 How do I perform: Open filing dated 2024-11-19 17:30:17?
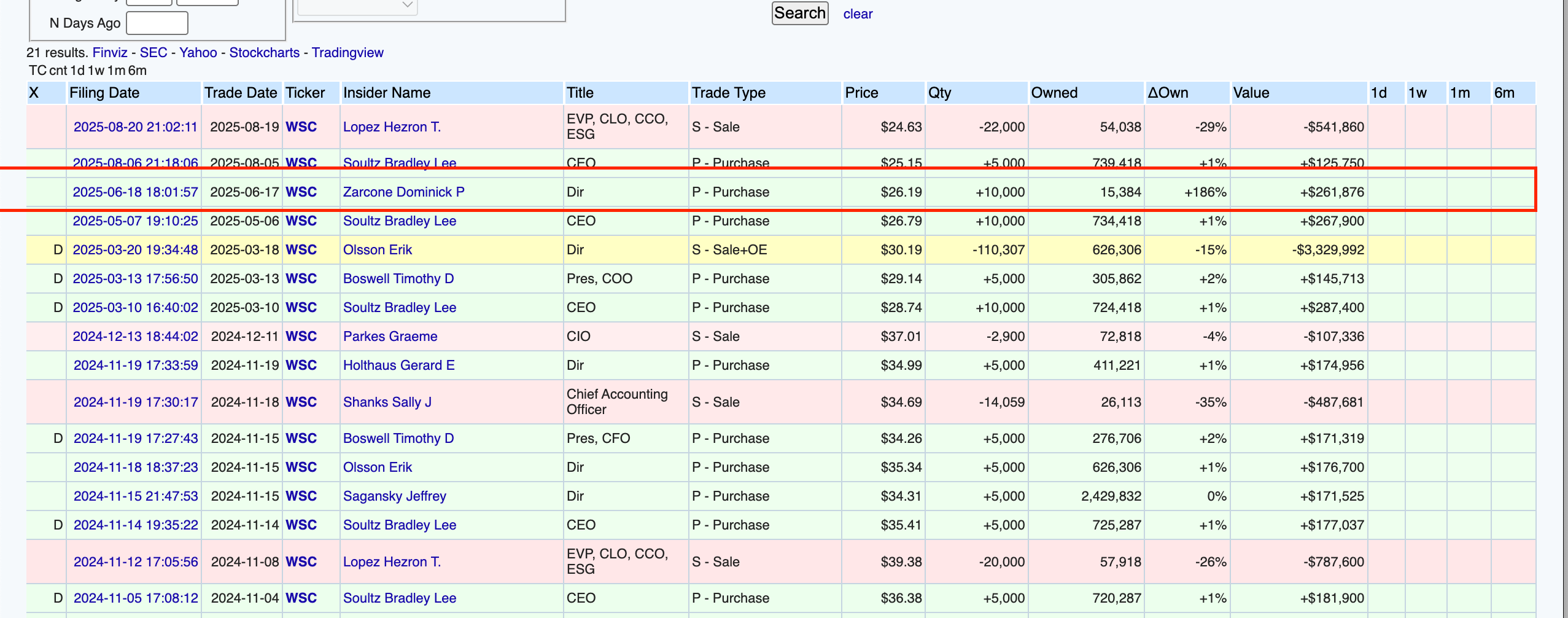tap(136, 402)
